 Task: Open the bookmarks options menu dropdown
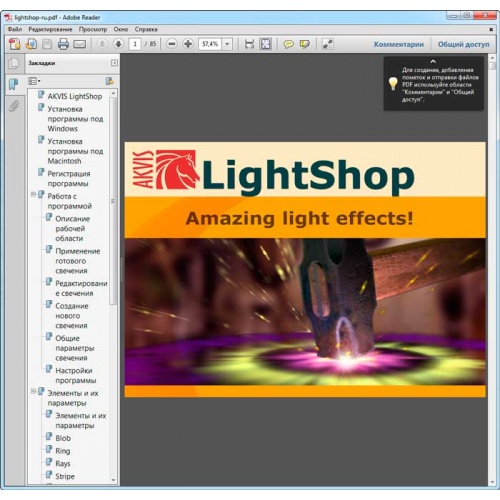tap(34, 81)
